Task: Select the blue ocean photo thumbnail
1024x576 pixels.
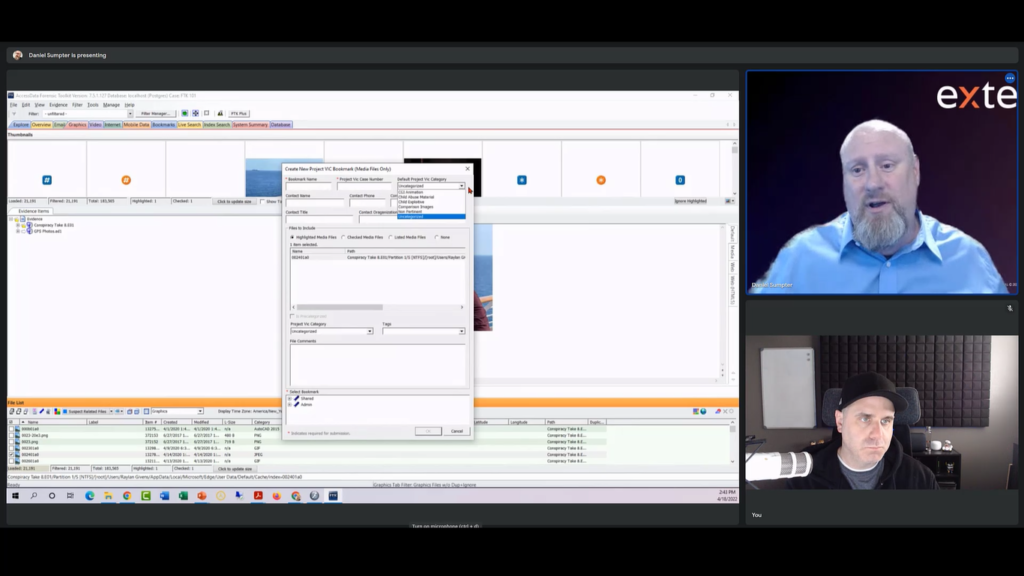Action: tap(264, 178)
